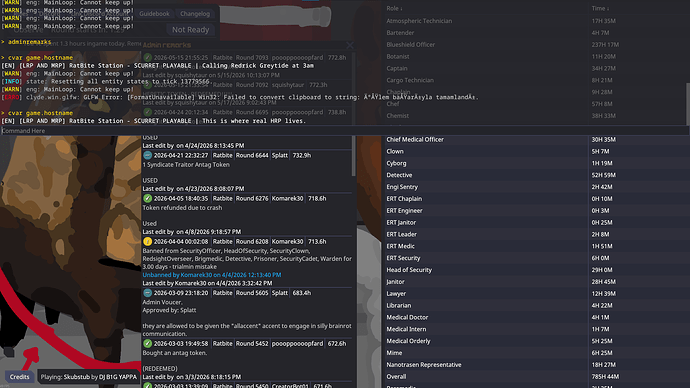The height and width of the screenshot is (388, 690).
Task: Sort the playtime table by Time header
Action: point(600,8)
